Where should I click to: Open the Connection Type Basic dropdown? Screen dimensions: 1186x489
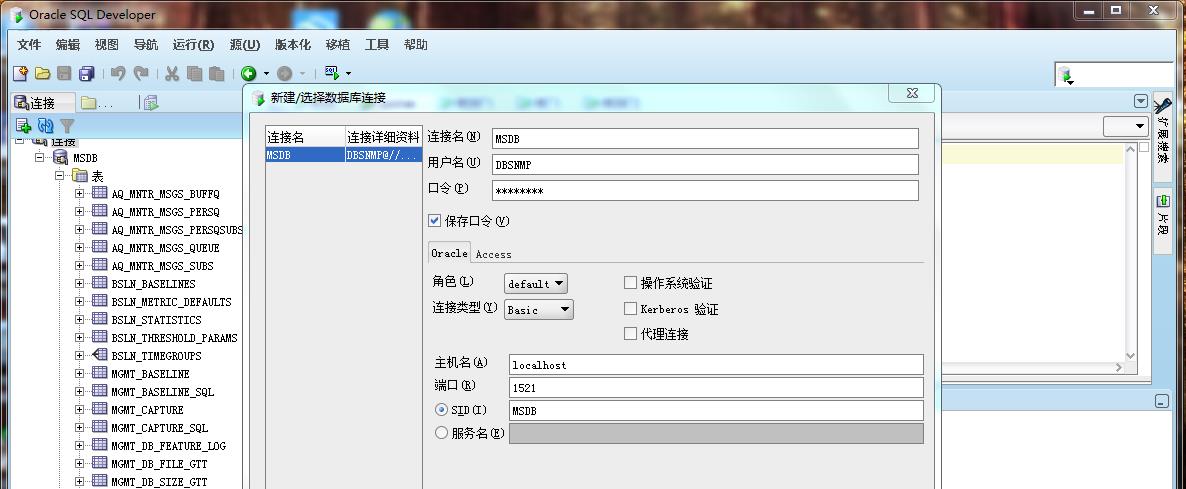tap(539, 309)
